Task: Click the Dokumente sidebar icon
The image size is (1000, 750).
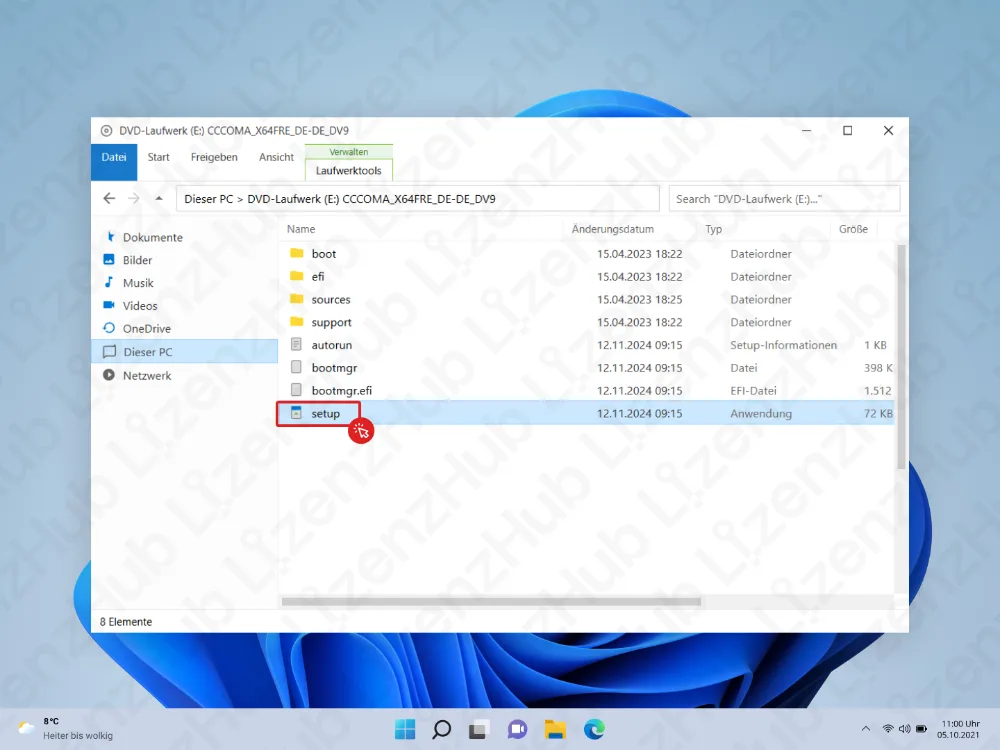Action: [x=110, y=237]
